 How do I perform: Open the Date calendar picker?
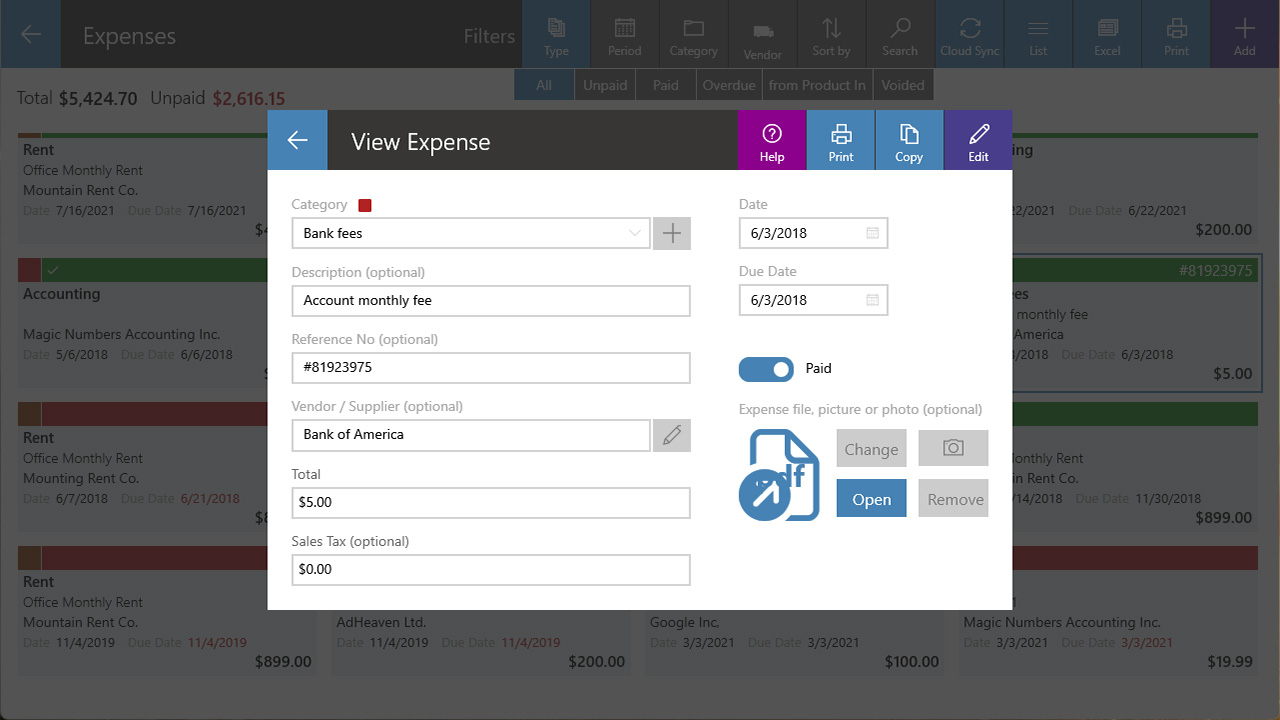[872, 233]
